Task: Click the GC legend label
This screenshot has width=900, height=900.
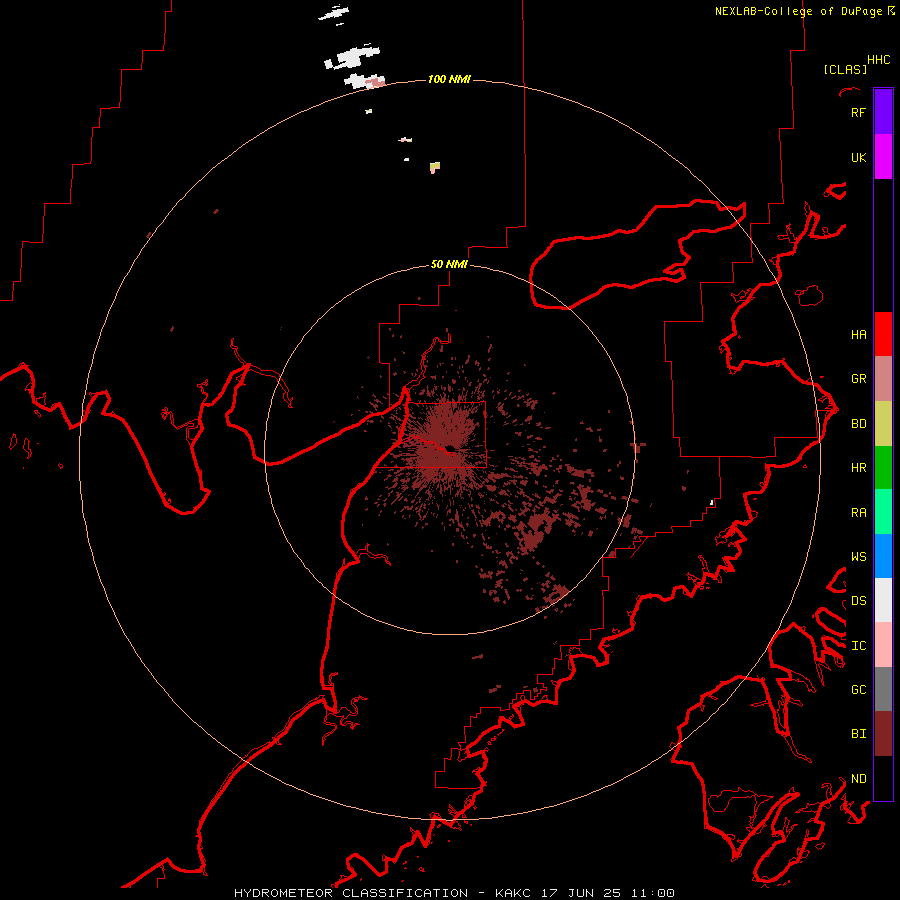Action: pyautogui.click(x=858, y=690)
